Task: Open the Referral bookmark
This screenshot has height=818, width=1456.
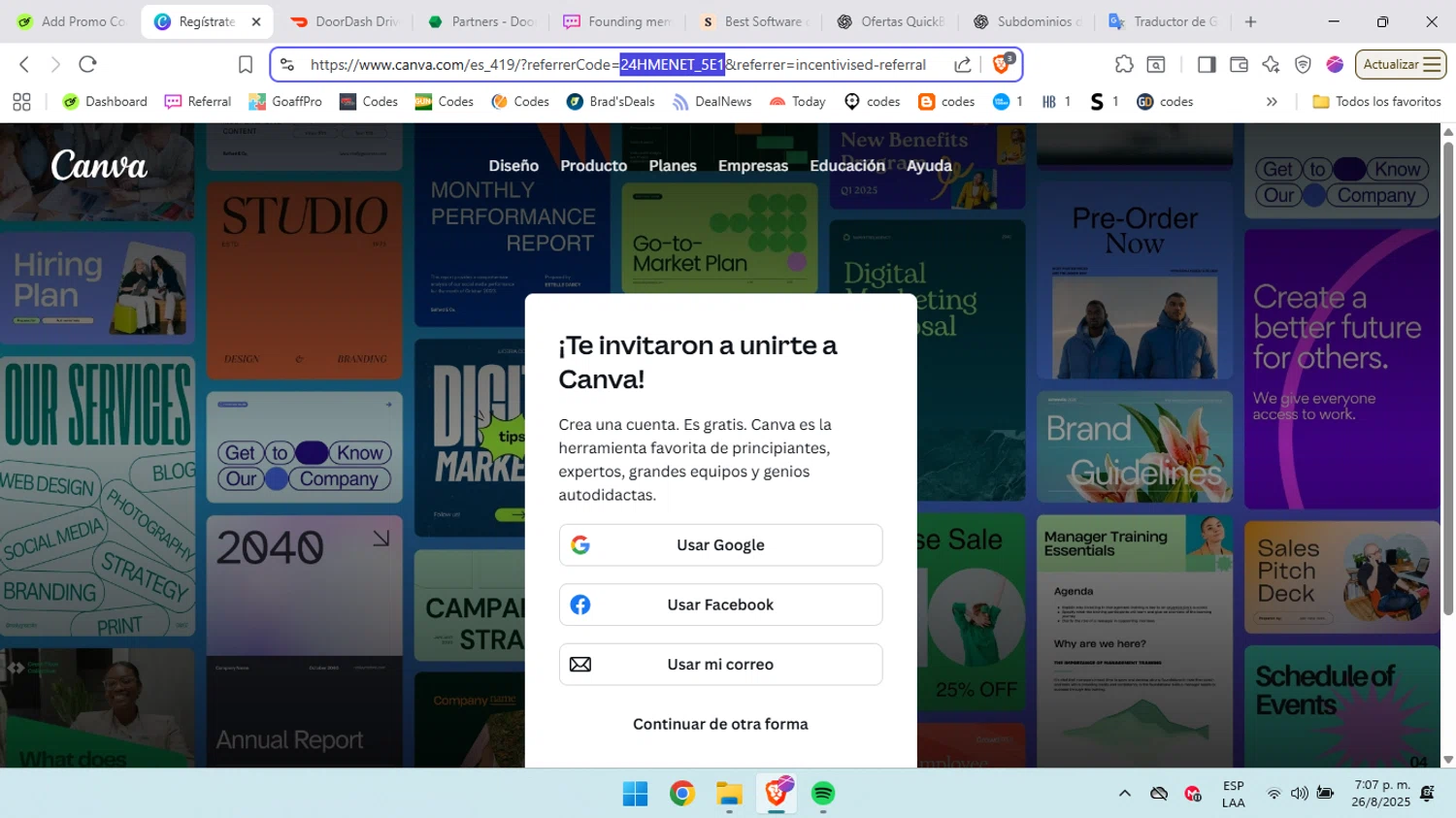Action: coord(198,101)
